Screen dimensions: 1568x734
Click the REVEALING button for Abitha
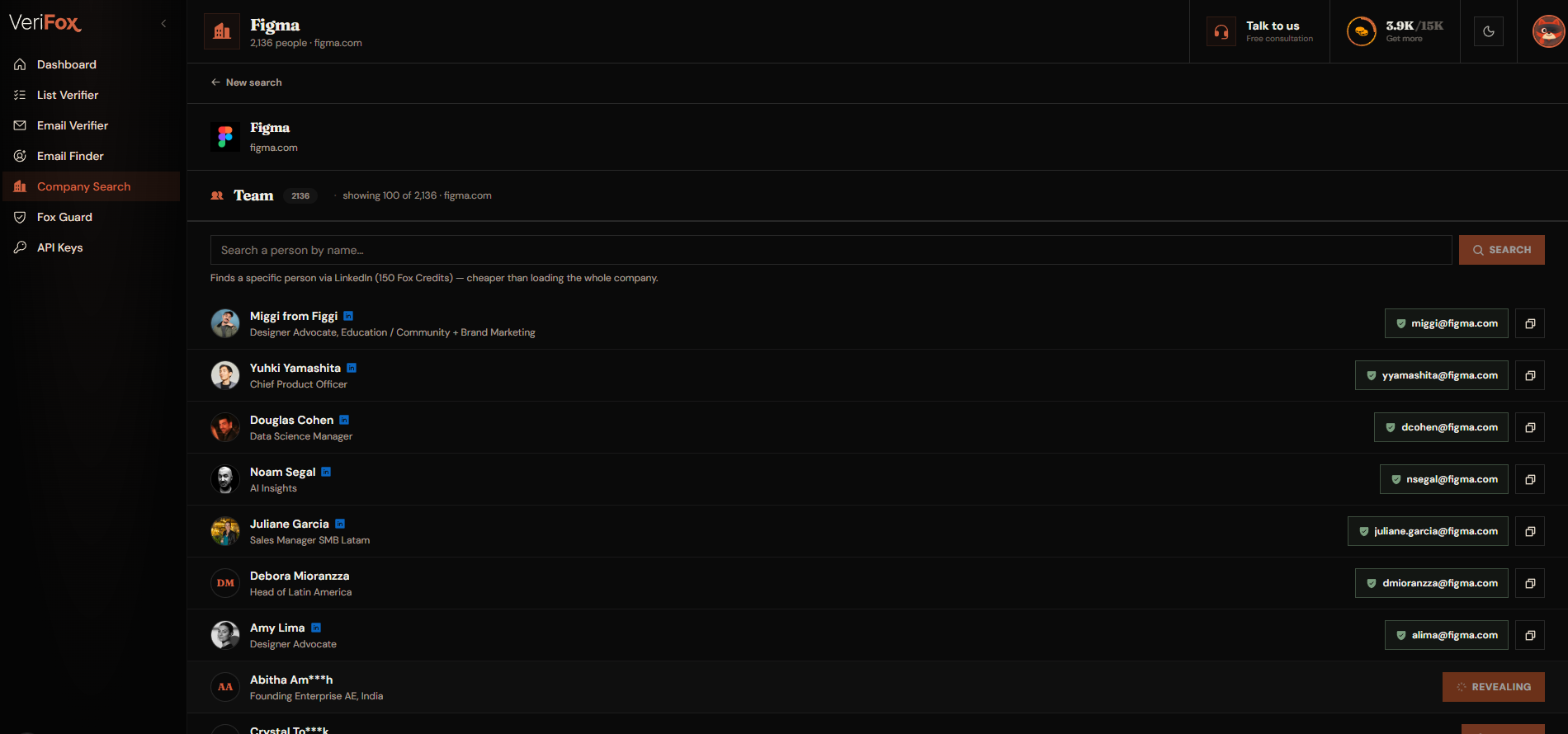click(x=1494, y=687)
